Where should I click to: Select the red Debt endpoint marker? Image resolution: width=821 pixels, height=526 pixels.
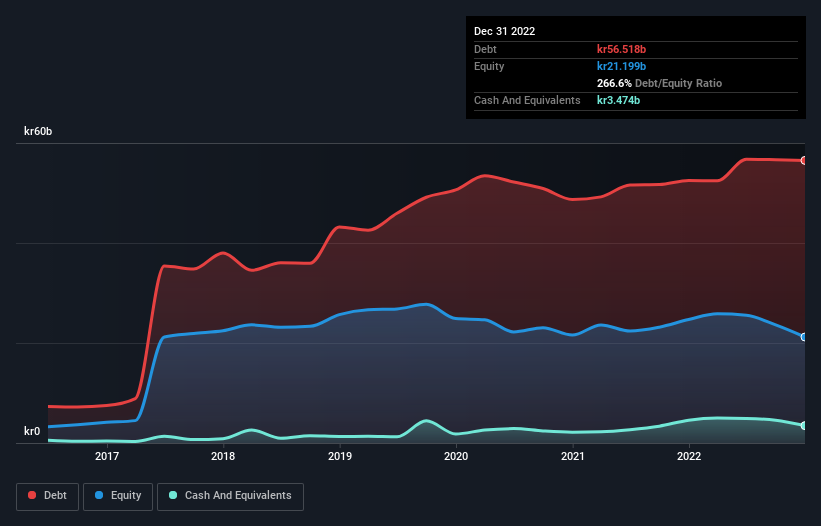804,161
